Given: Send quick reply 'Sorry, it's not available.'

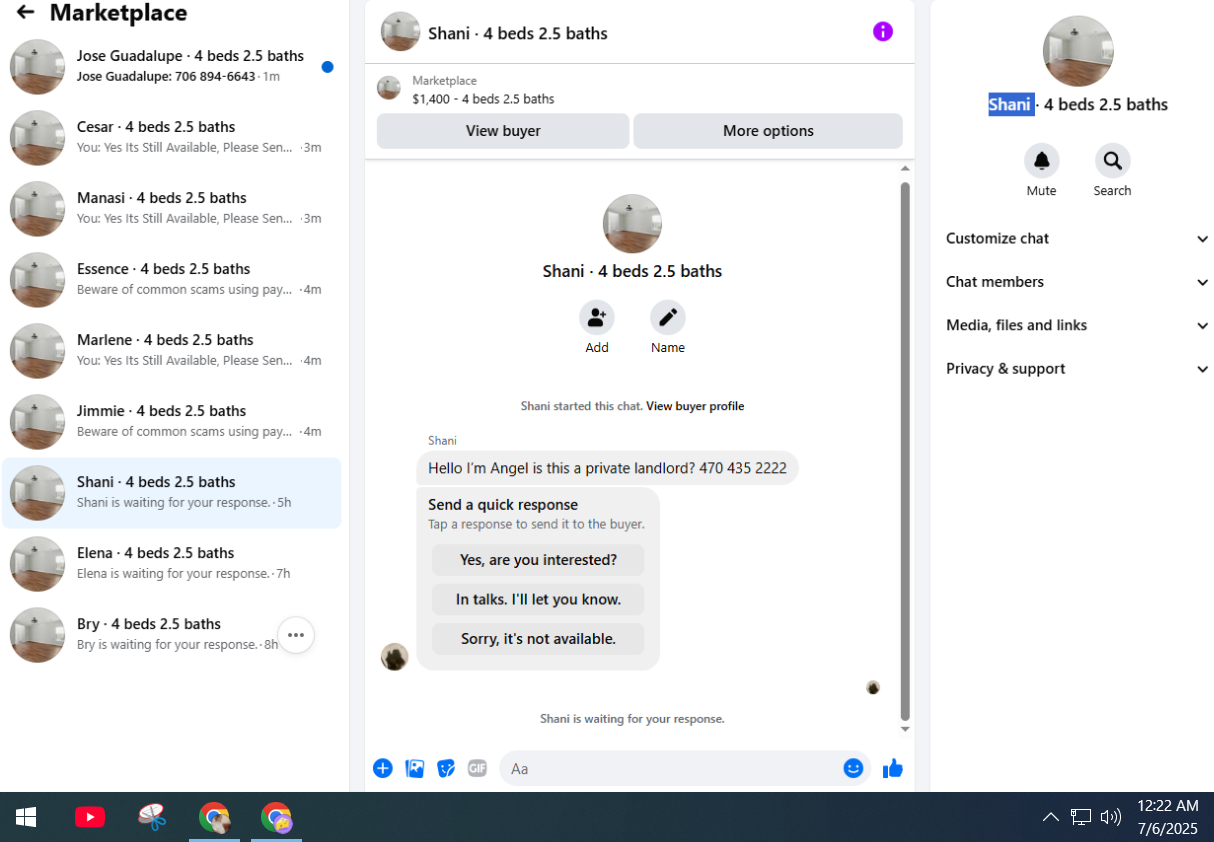Looking at the screenshot, I should coord(538,639).
